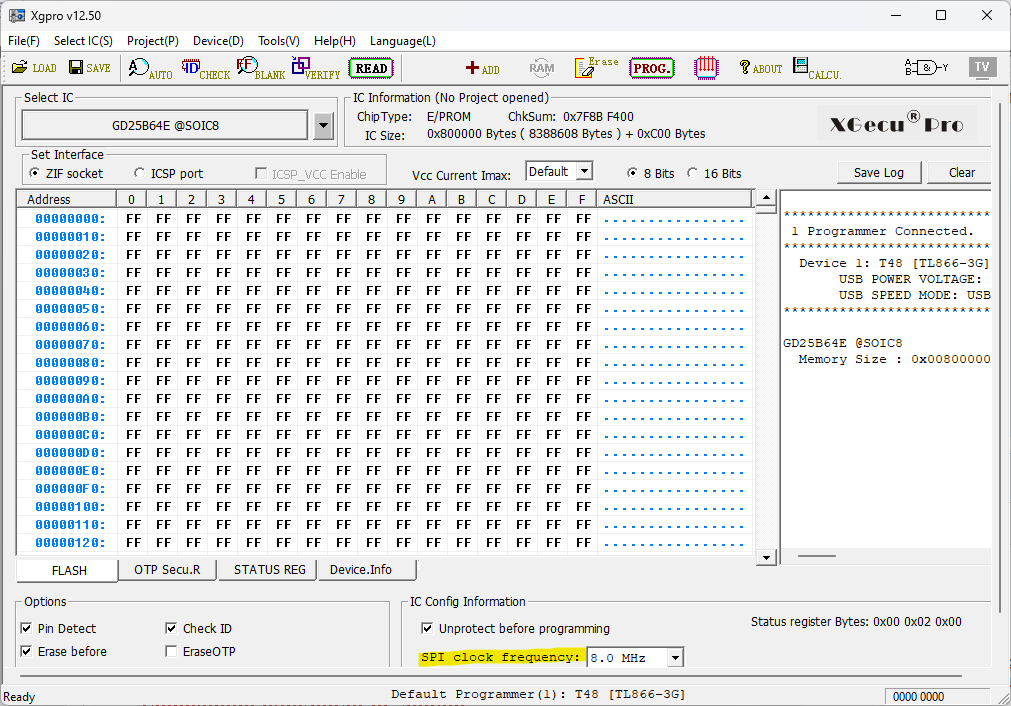1011x706 pixels.
Task: Click ChkSum value 0x7F8B F400
Action: [x=598, y=117]
